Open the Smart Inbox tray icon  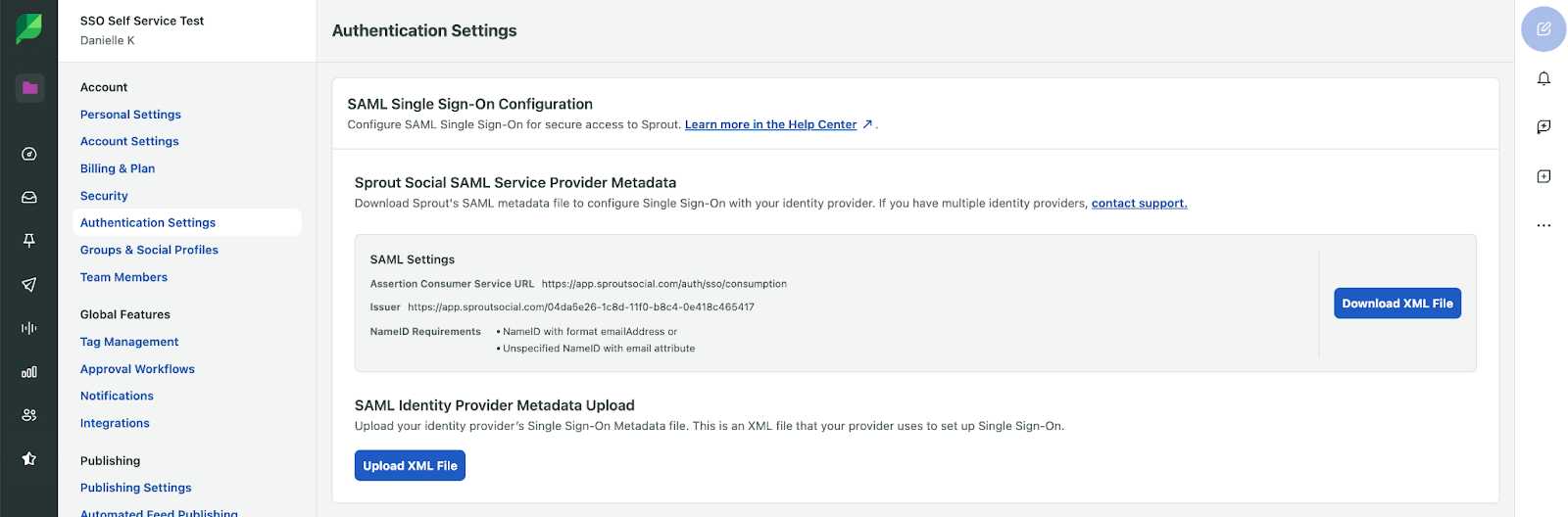pyautogui.click(x=29, y=197)
